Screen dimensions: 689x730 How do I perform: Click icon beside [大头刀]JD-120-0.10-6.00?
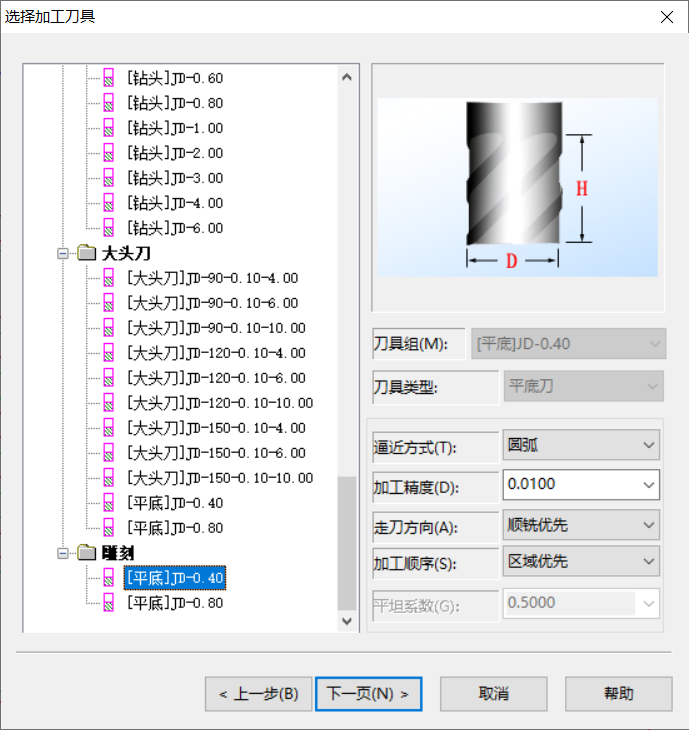[108, 378]
